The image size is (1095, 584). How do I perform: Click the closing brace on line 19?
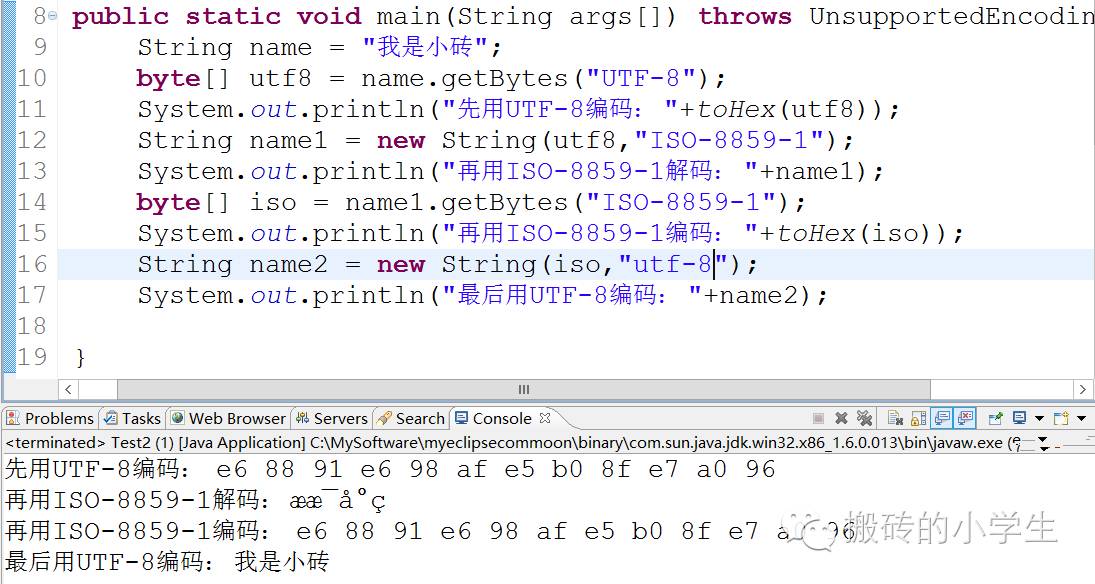(80, 357)
